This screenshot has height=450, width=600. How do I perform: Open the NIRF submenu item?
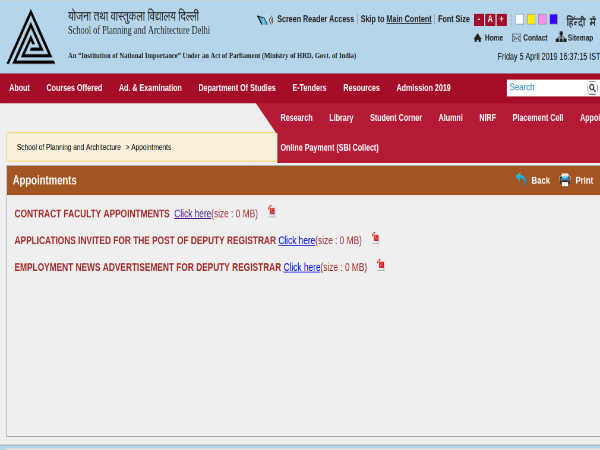488,118
